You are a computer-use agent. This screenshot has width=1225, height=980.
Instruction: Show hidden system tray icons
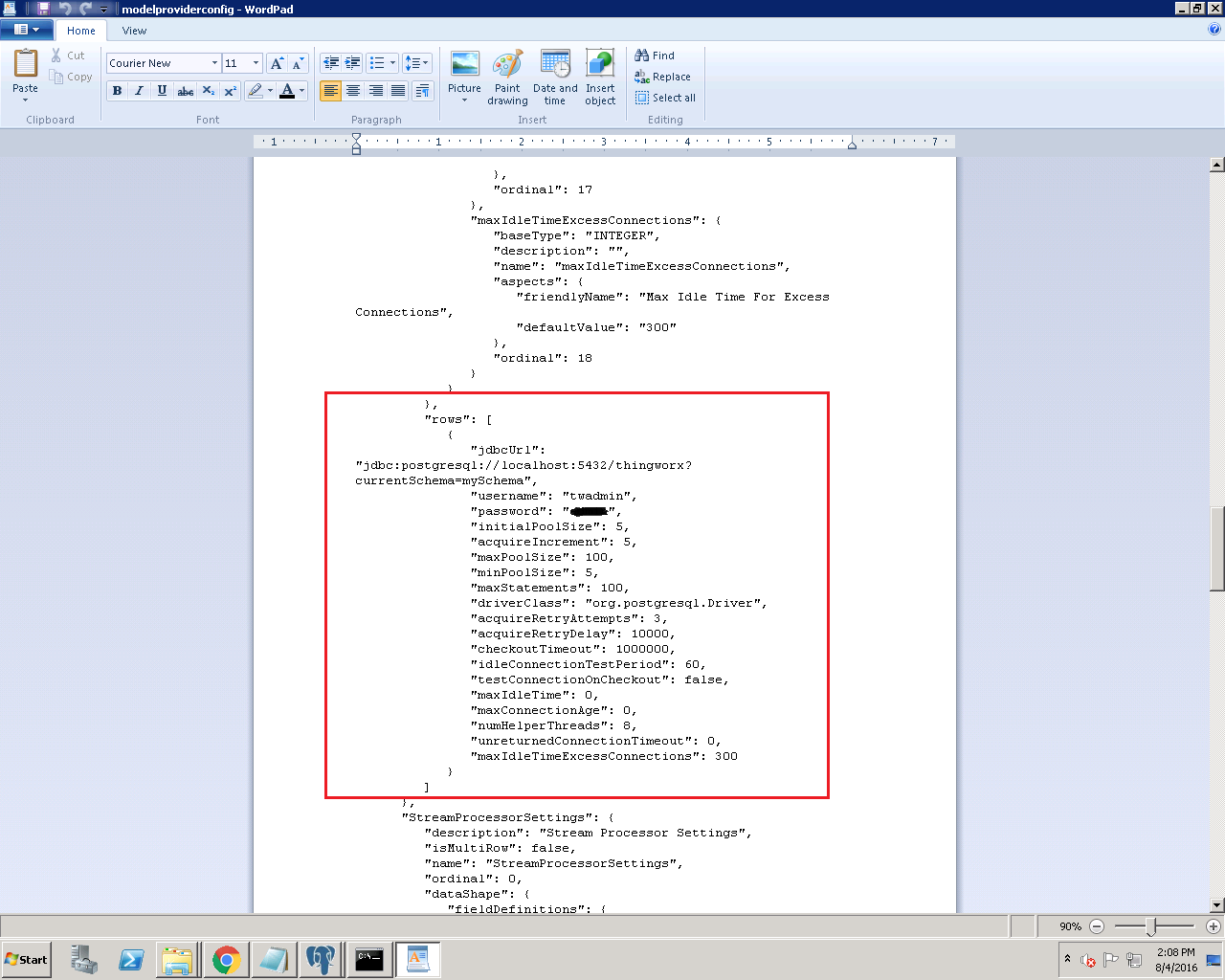1068,959
